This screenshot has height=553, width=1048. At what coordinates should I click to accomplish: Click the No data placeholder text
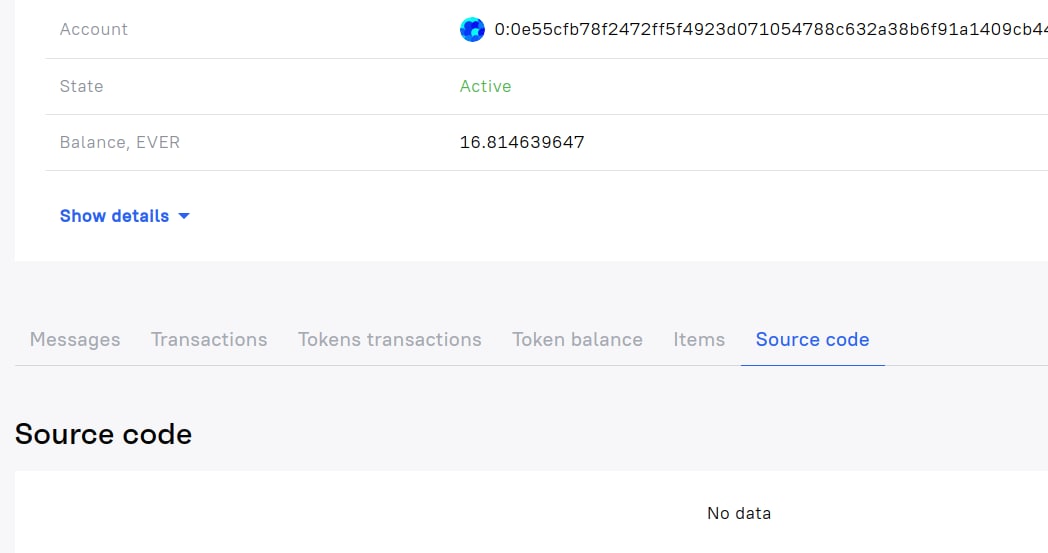pyautogui.click(x=739, y=513)
